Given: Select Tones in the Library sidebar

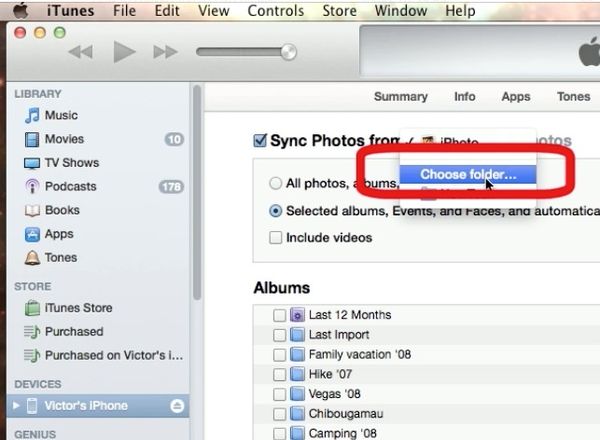Looking at the screenshot, I should (x=51, y=257).
